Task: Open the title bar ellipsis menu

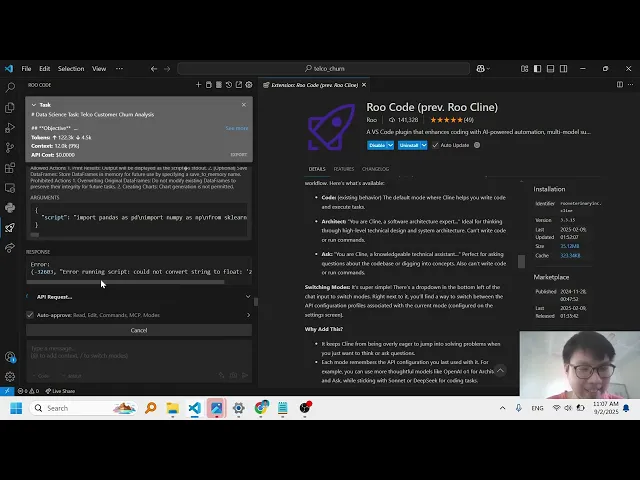Action: click(119, 69)
